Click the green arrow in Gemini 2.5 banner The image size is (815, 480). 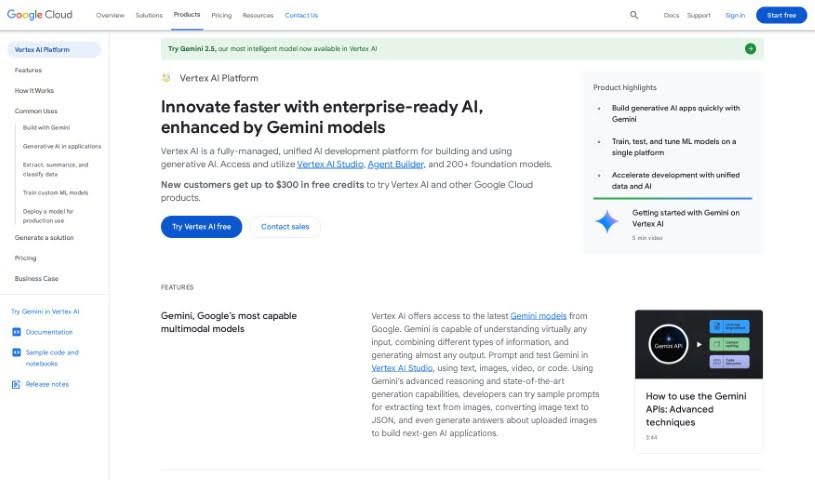point(750,48)
